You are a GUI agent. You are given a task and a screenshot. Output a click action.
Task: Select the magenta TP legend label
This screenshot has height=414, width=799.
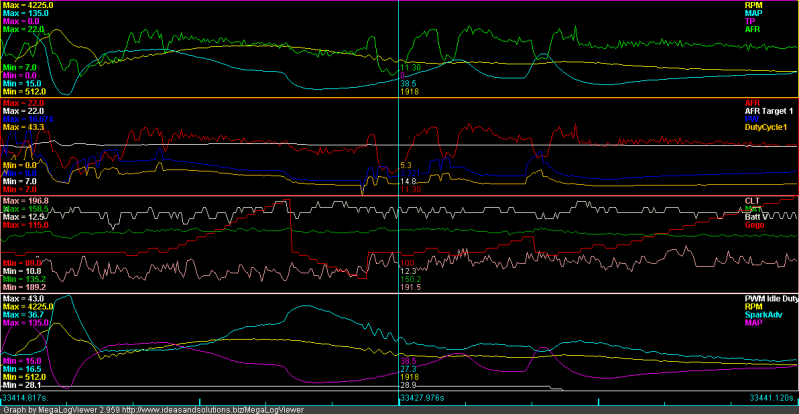click(750, 21)
